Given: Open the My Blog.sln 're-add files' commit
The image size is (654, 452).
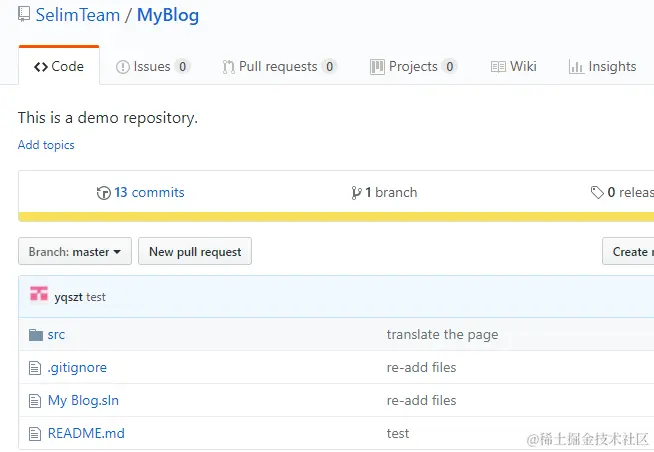Looking at the screenshot, I should [x=422, y=400].
